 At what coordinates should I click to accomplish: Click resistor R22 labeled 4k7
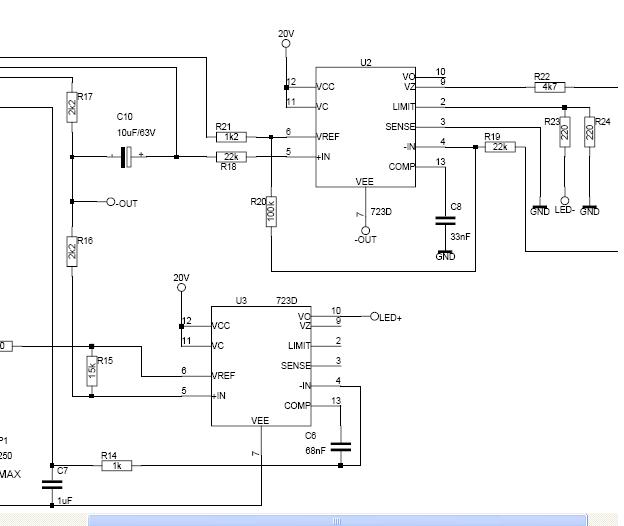(549, 87)
